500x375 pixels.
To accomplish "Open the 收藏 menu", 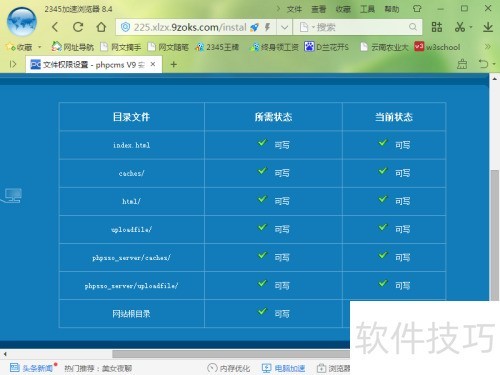I will pyautogui.click(x=343, y=9).
